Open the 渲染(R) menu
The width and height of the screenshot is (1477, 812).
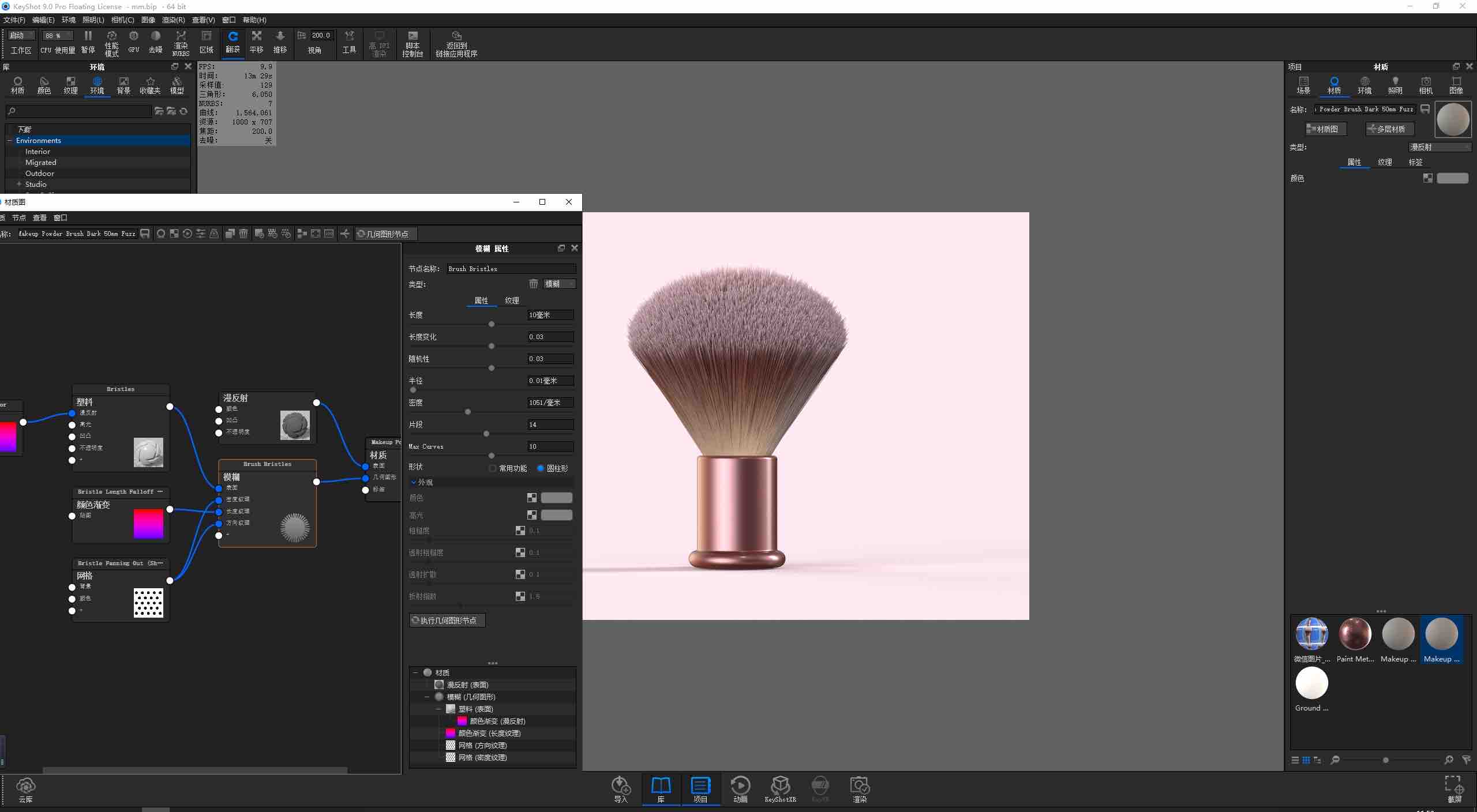173,20
